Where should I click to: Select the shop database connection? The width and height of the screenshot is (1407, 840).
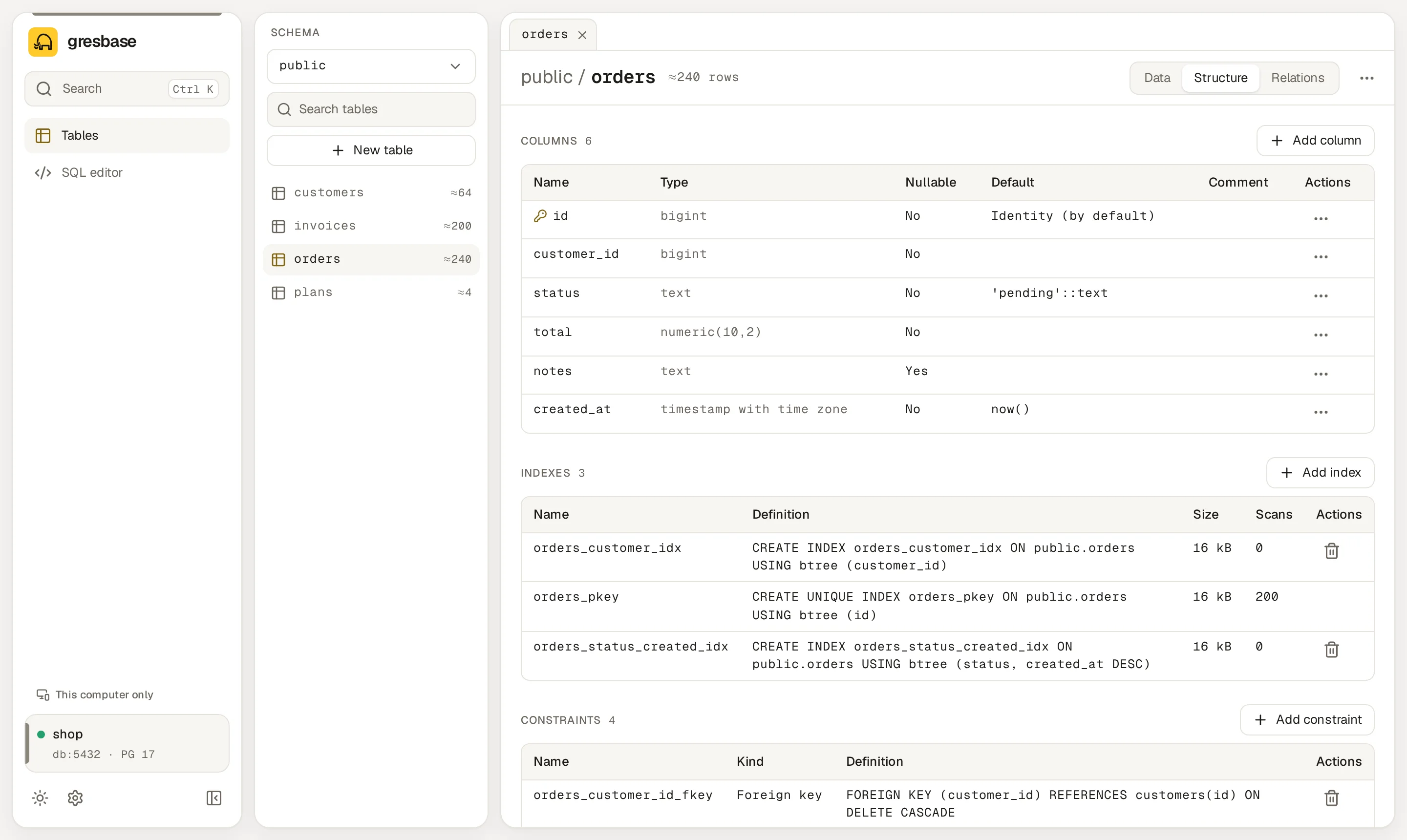pos(127,743)
